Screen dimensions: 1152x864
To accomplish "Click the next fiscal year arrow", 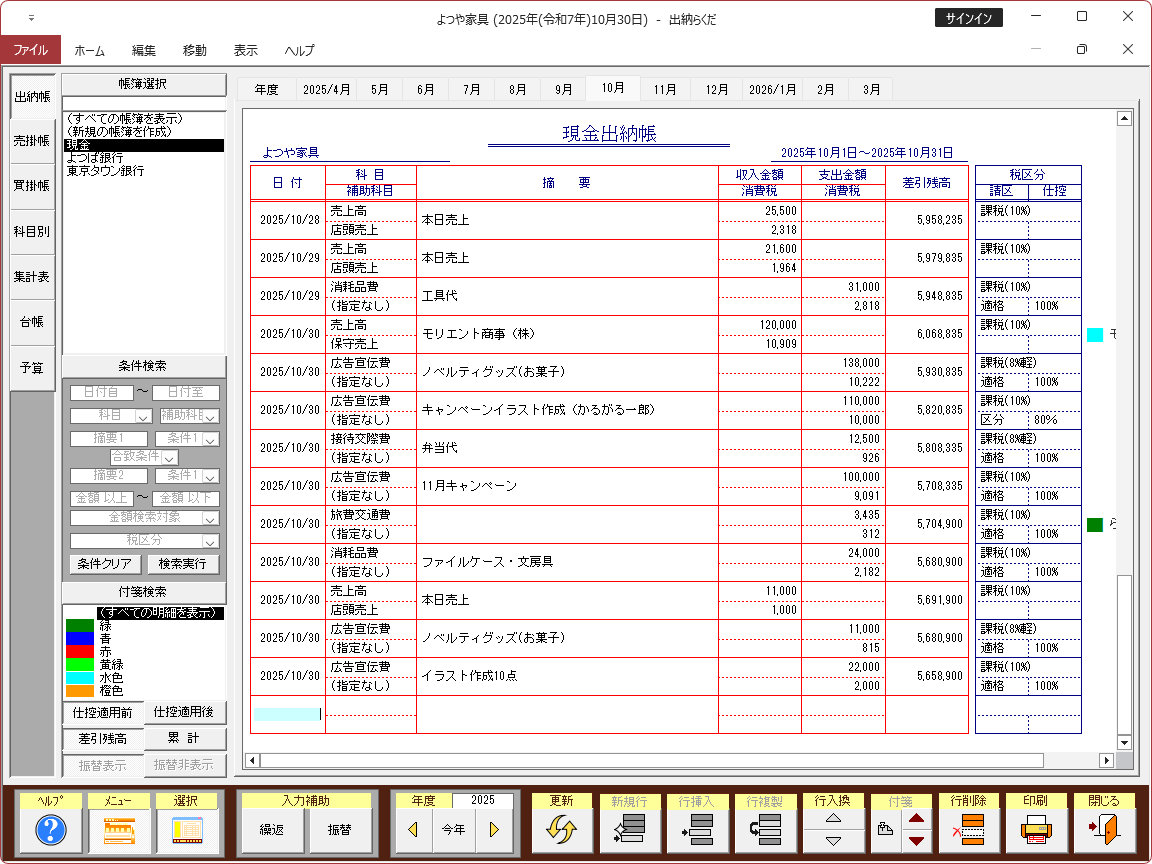I will [493, 830].
